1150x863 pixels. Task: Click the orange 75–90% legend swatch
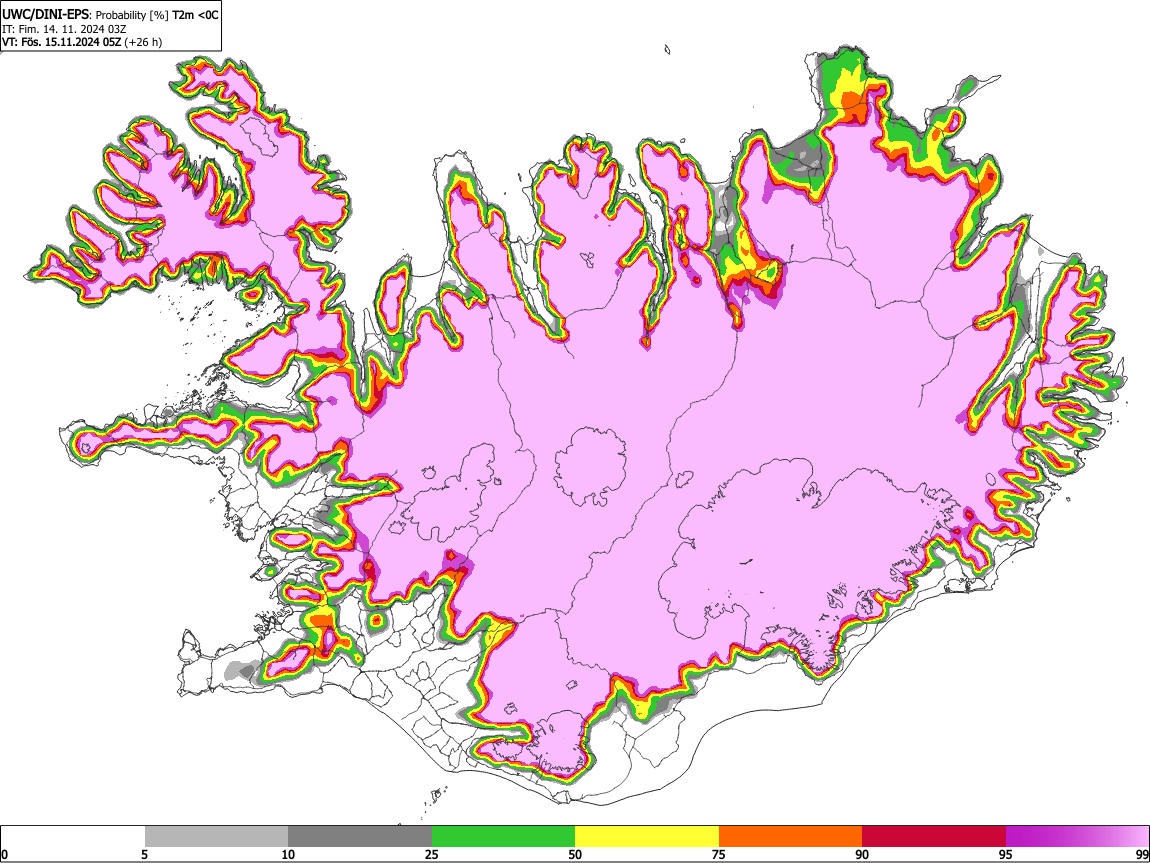[790, 837]
